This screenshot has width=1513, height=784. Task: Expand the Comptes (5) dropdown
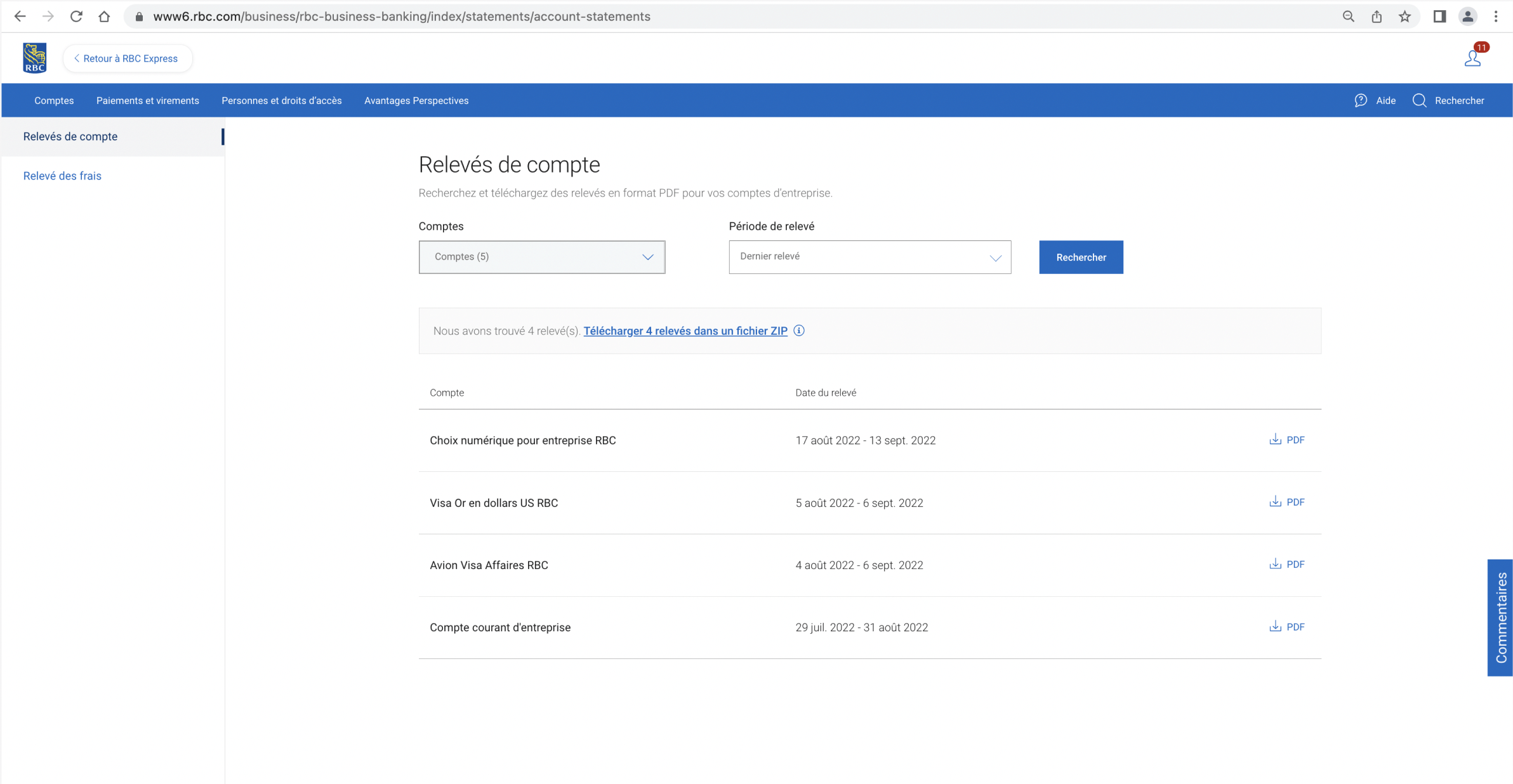[x=541, y=257]
